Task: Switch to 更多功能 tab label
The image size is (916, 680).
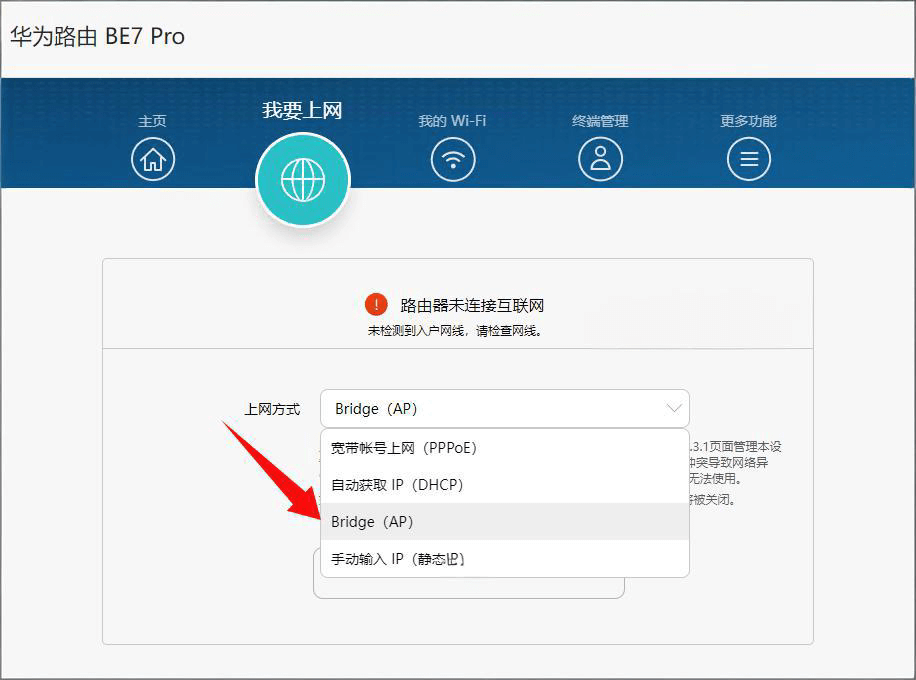Action: [748, 121]
